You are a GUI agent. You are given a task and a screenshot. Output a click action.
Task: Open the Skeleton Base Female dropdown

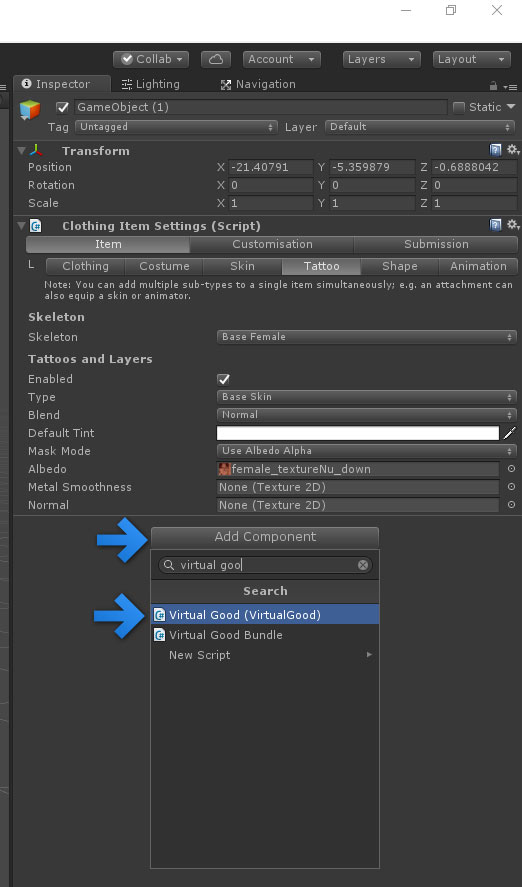[x=366, y=337]
